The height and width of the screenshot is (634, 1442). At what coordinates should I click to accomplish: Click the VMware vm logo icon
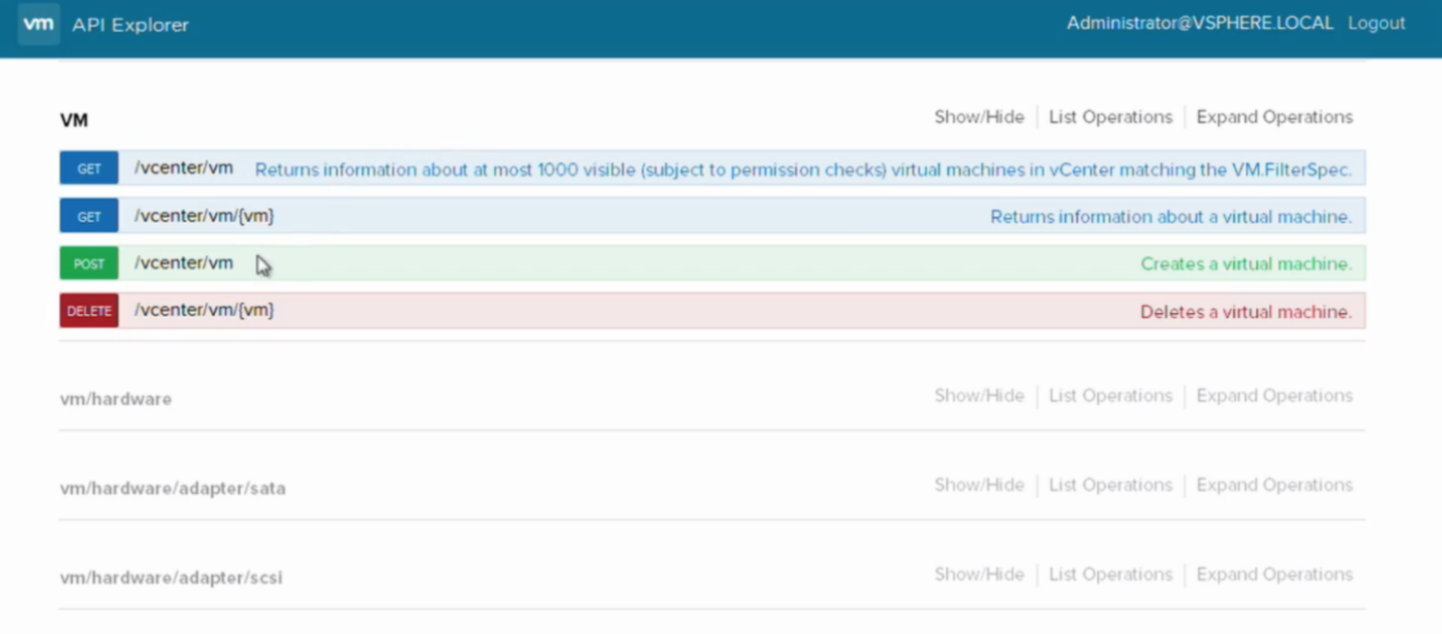point(39,24)
